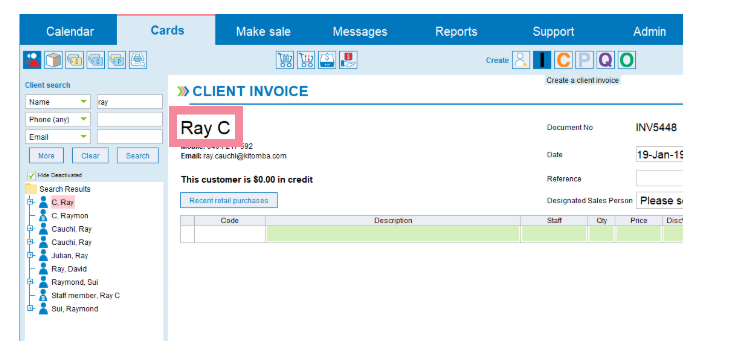Viewport: 750px width, 363px height.
Task: Click document number INV5448
Action: 656,128
